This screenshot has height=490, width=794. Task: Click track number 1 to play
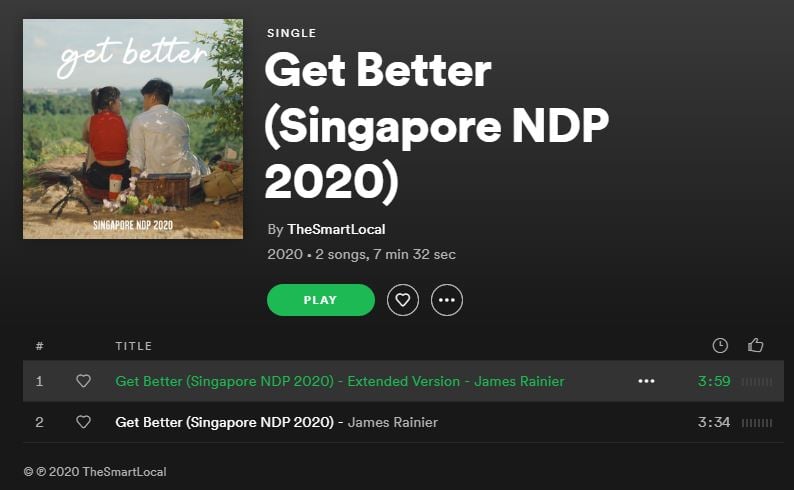point(39,381)
